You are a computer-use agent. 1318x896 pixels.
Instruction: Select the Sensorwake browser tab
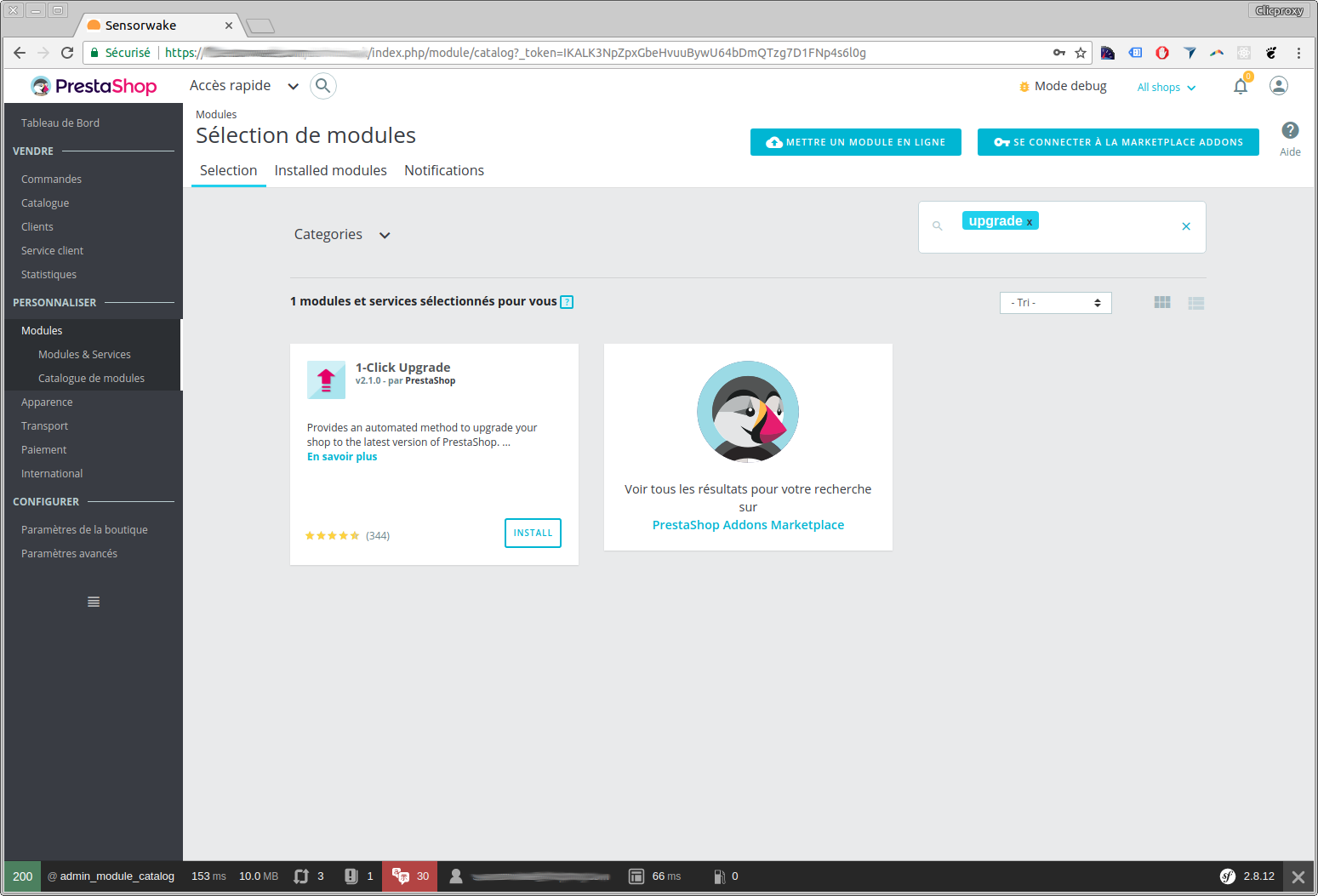click(160, 26)
